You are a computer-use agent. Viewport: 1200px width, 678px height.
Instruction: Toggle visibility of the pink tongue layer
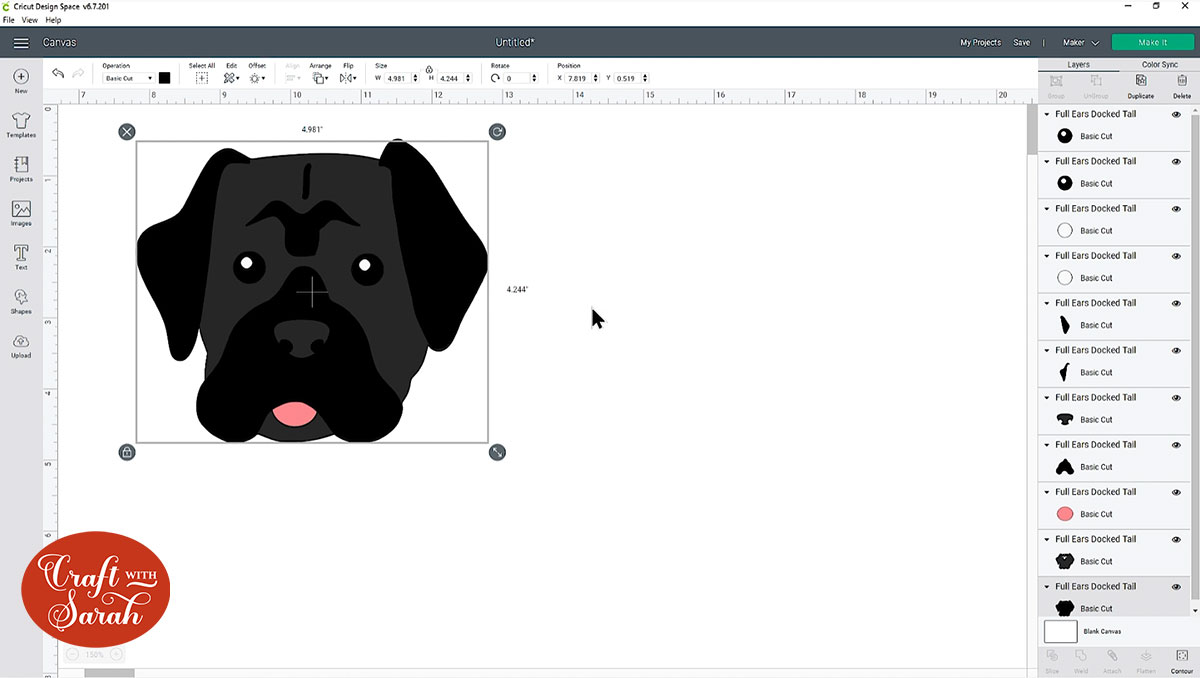pyautogui.click(x=1176, y=492)
